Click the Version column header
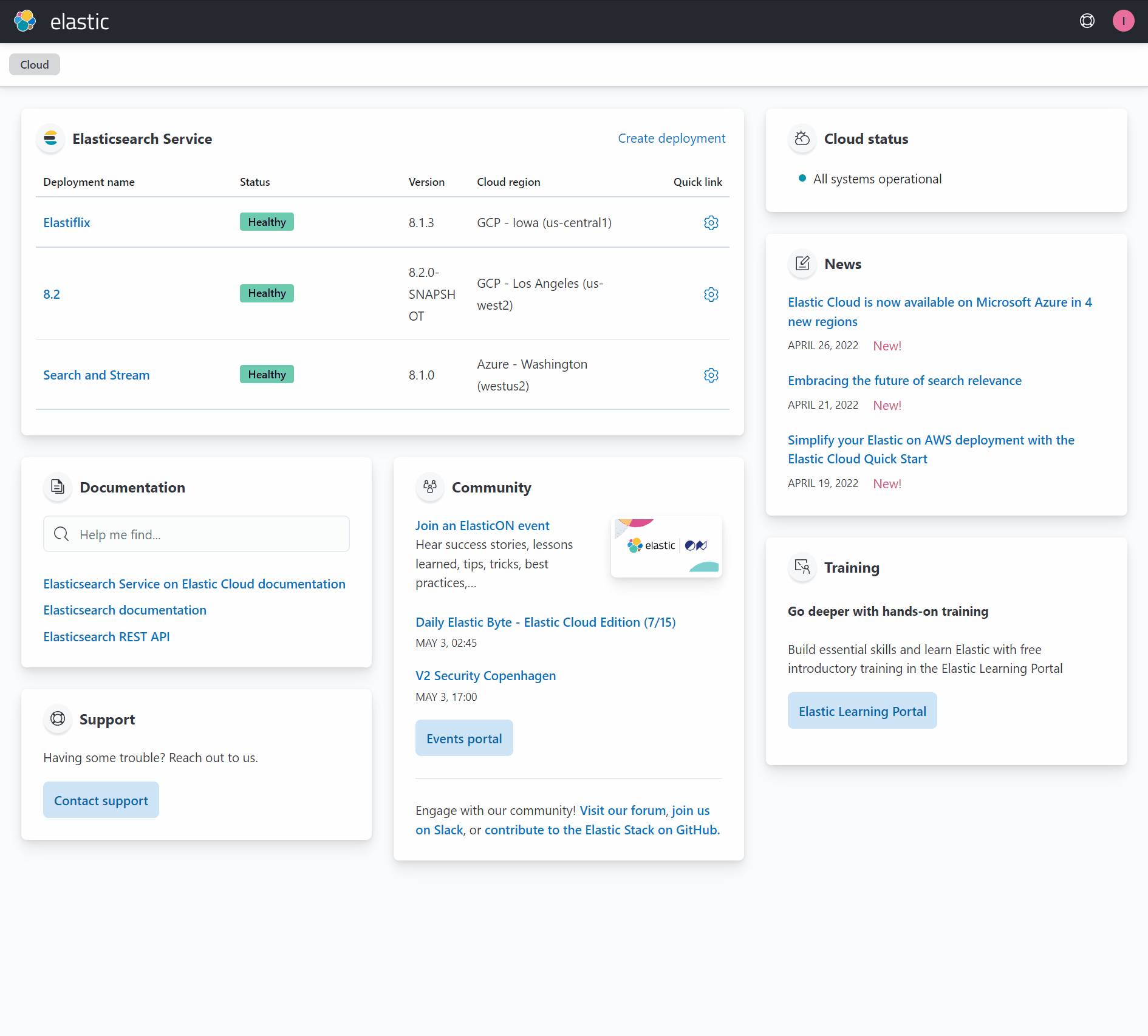 tap(426, 182)
